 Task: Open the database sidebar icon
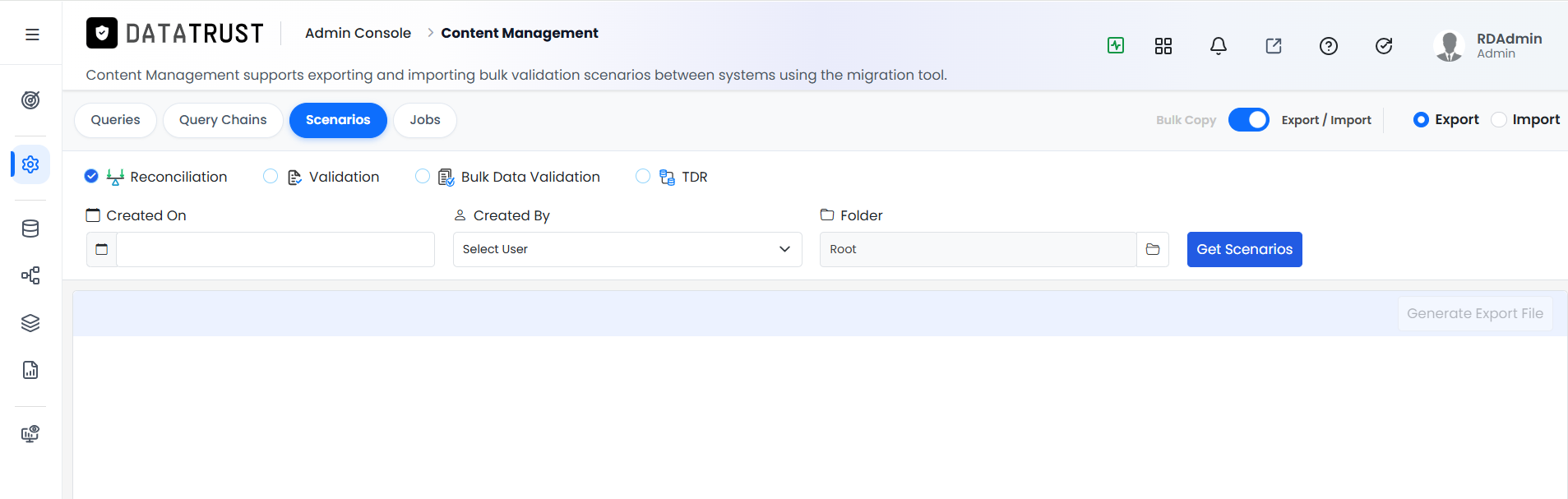click(x=30, y=229)
